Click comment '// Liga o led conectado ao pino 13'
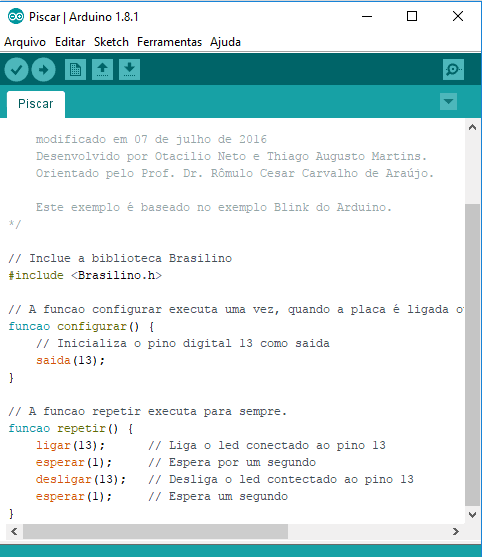 [267, 446]
